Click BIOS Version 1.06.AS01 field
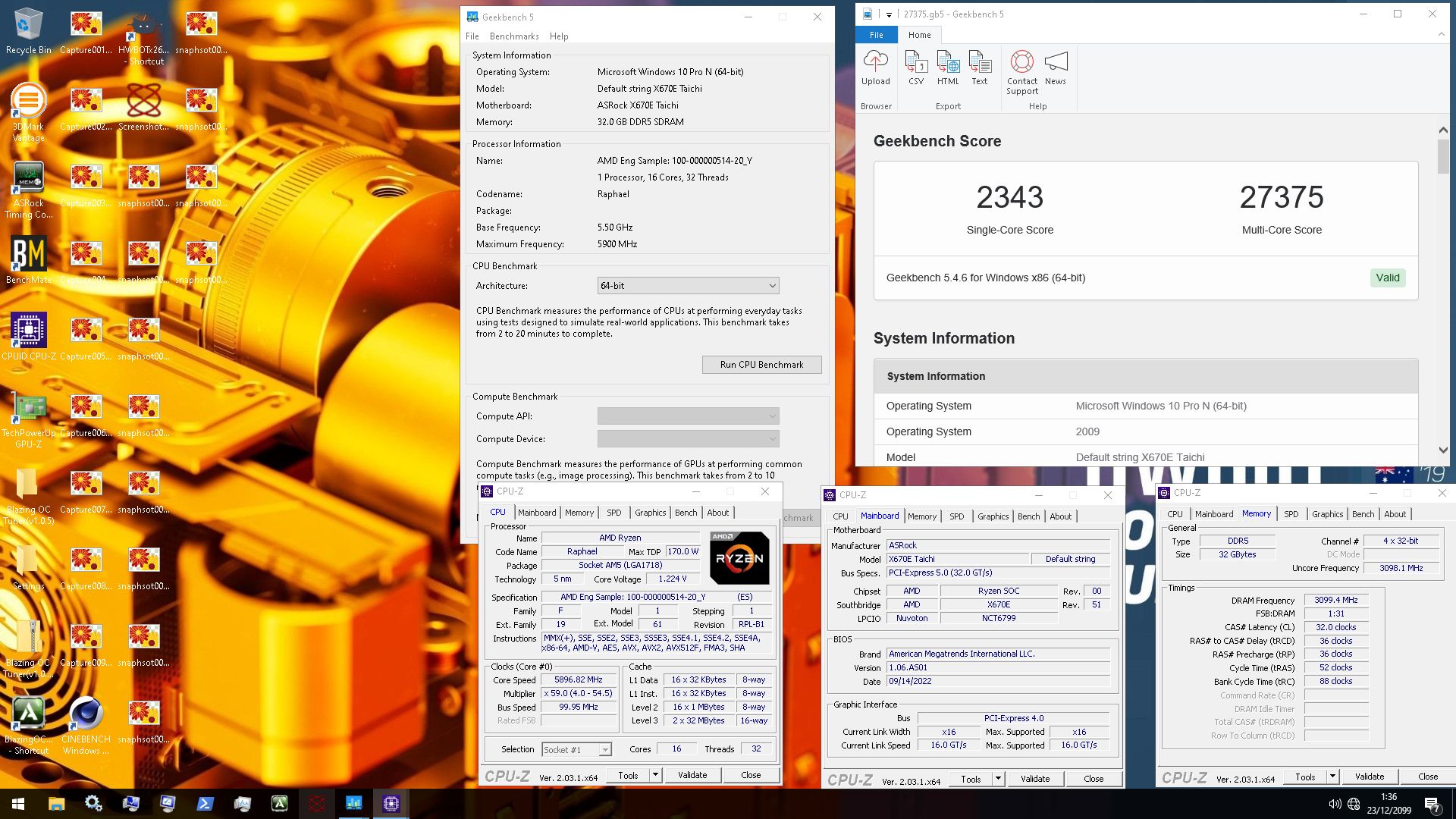The width and height of the screenshot is (1456, 819). (999, 668)
